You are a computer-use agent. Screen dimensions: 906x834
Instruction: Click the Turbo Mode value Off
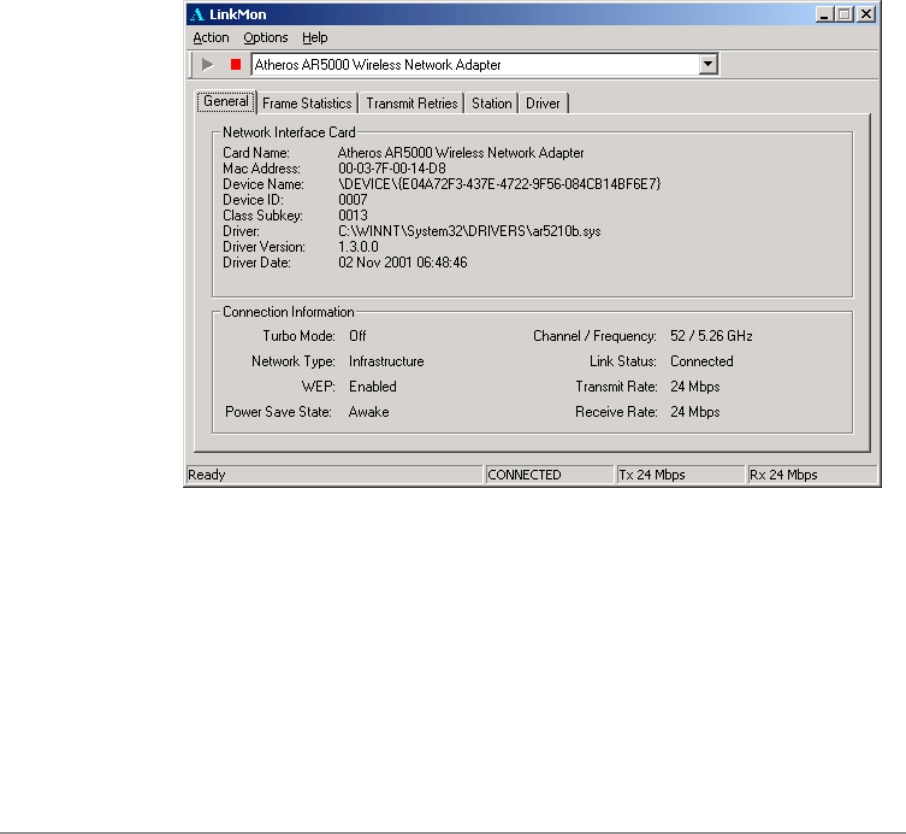click(x=357, y=336)
